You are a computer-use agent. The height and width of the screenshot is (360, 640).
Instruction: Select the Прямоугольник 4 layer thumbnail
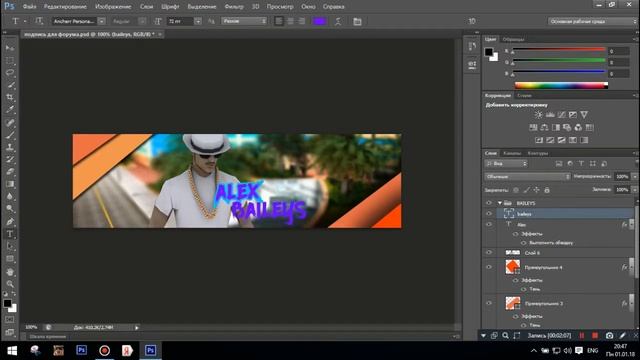(513, 267)
